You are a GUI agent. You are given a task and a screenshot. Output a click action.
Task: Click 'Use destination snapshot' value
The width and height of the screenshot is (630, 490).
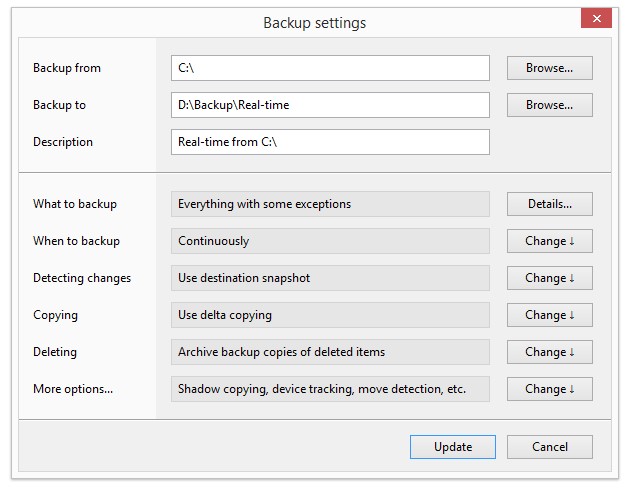pos(330,278)
